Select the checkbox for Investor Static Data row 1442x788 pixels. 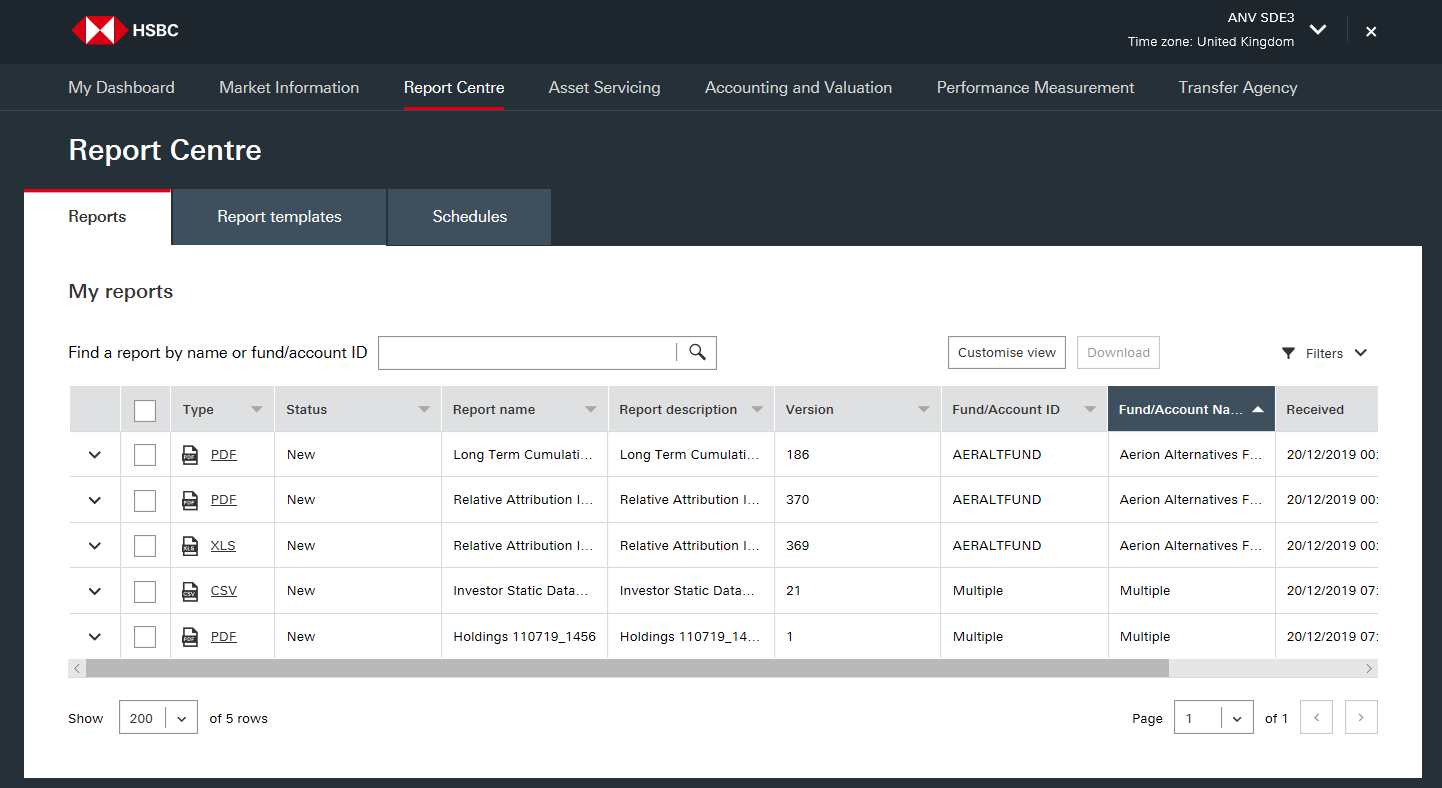[145, 591]
